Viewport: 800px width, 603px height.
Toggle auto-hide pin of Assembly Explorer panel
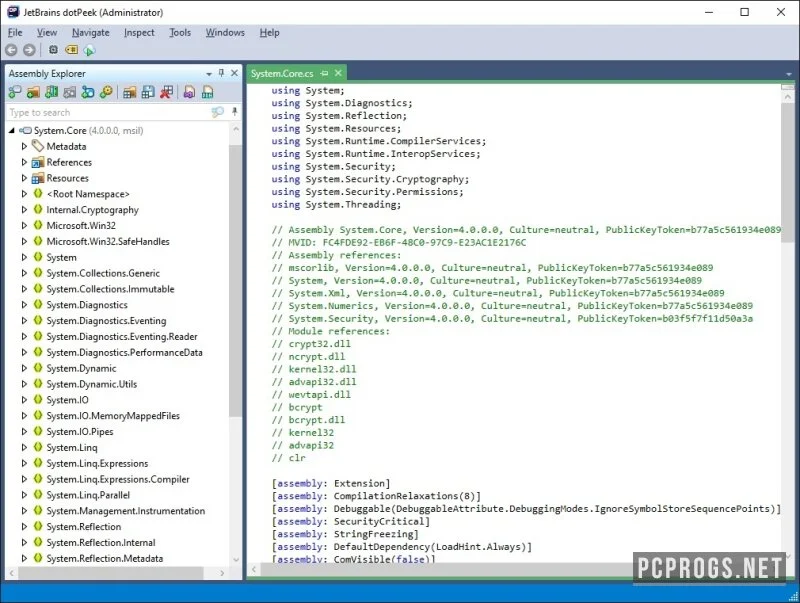click(221, 73)
